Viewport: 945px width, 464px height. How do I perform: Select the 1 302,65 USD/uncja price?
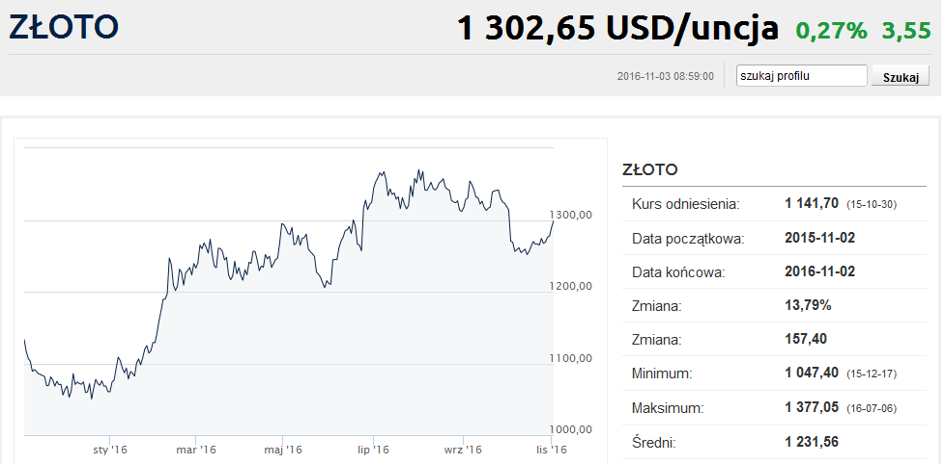[x=617, y=28]
